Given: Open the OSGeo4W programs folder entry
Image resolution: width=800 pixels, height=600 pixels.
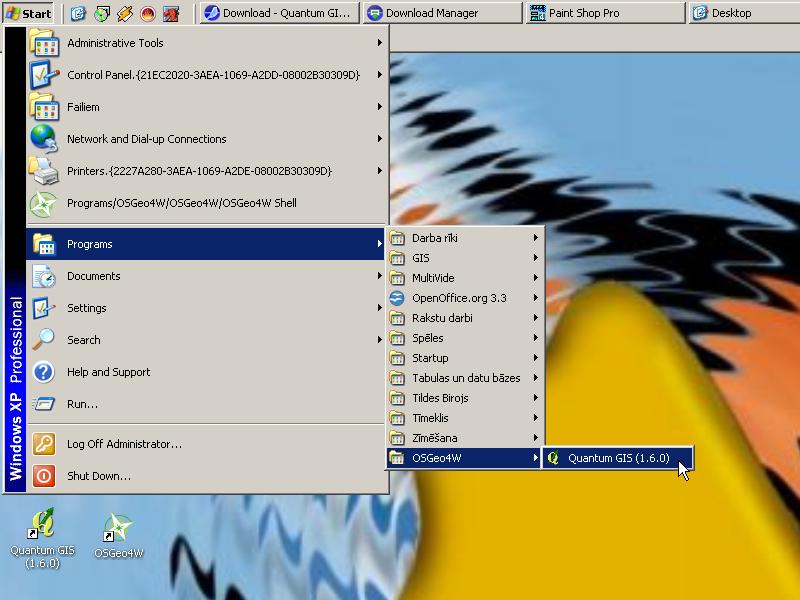Looking at the screenshot, I should [463, 458].
